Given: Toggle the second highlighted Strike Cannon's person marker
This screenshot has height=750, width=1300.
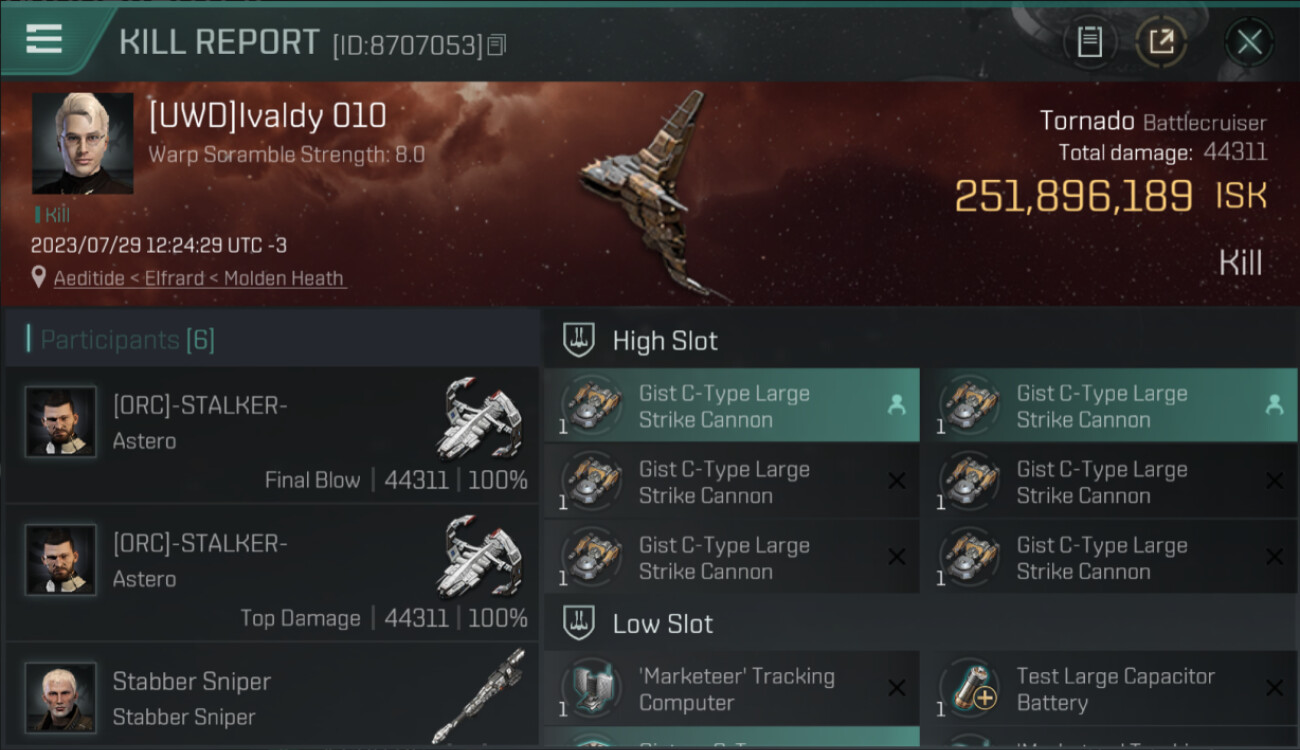Looking at the screenshot, I should (1274, 405).
